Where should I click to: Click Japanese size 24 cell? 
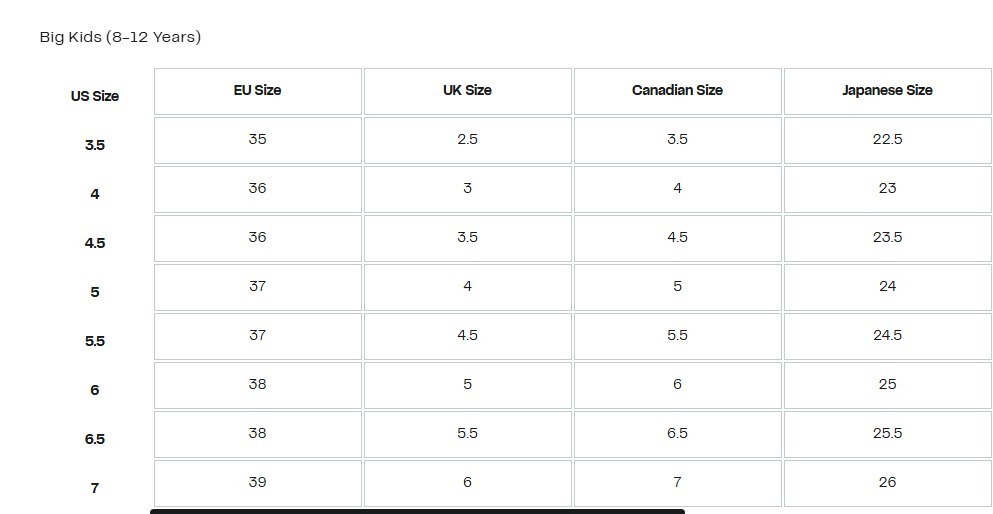(x=887, y=286)
